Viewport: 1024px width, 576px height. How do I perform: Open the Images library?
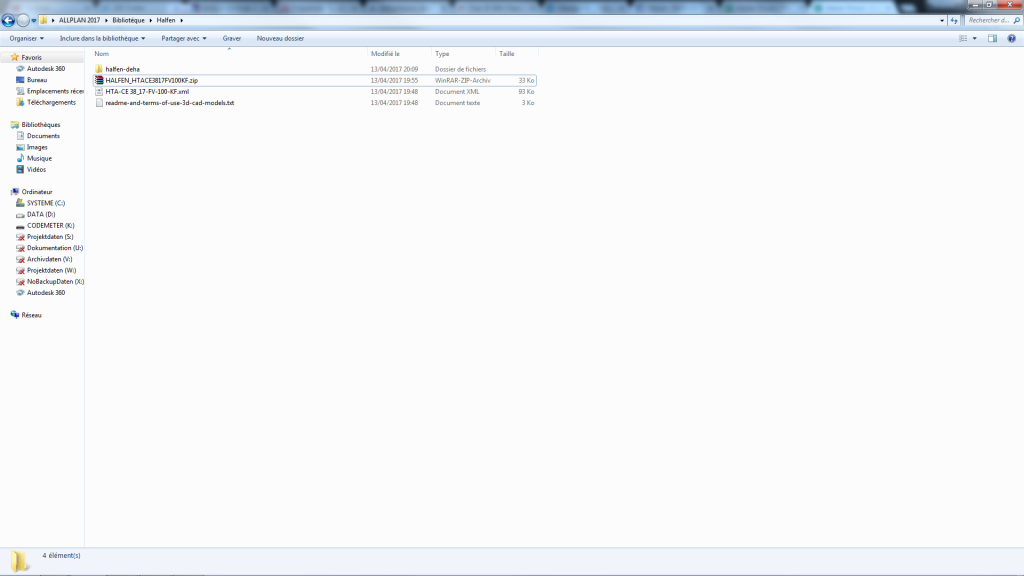click(x=37, y=147)
